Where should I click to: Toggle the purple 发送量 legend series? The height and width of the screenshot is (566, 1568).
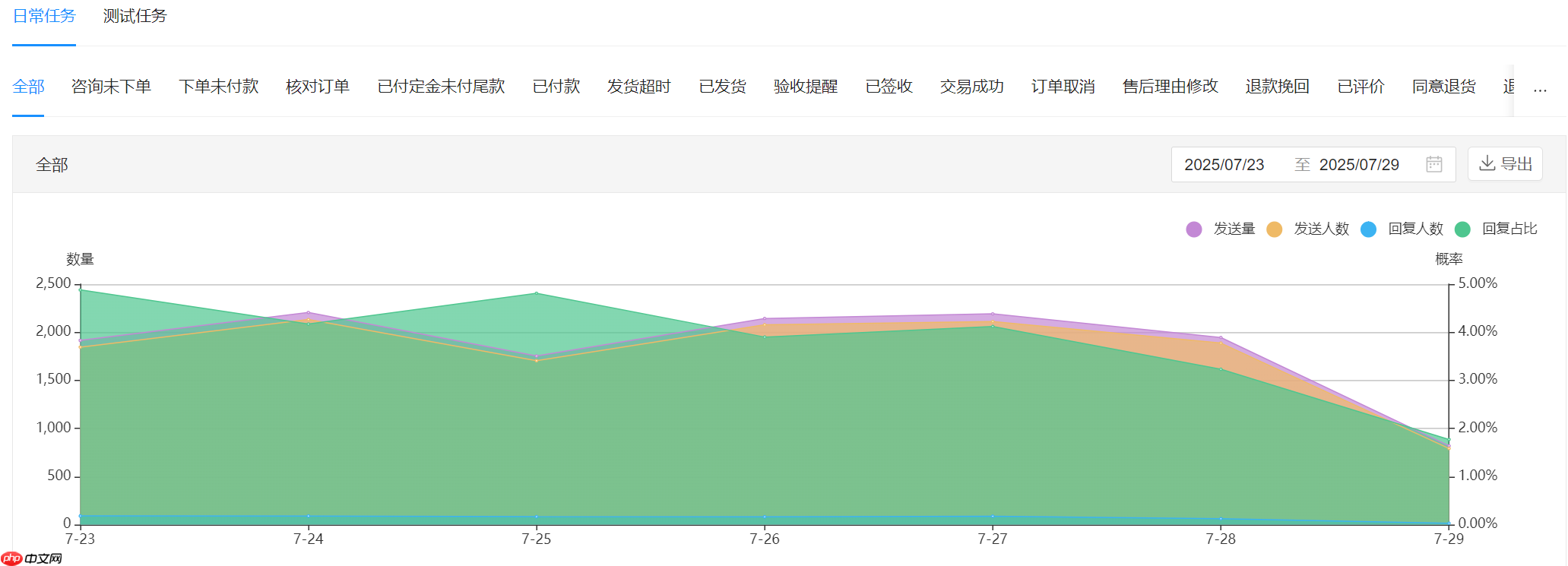tap(1221, 229)
